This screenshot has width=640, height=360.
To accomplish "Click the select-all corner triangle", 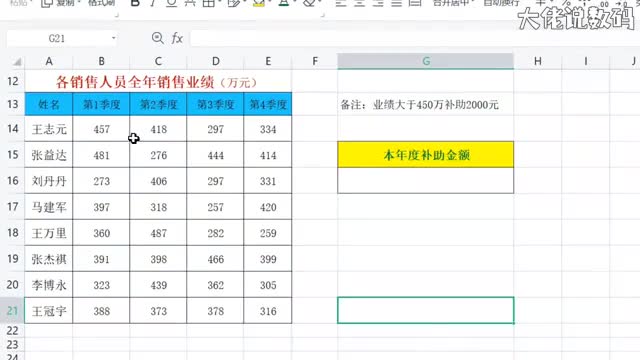I will pos(17,62).
